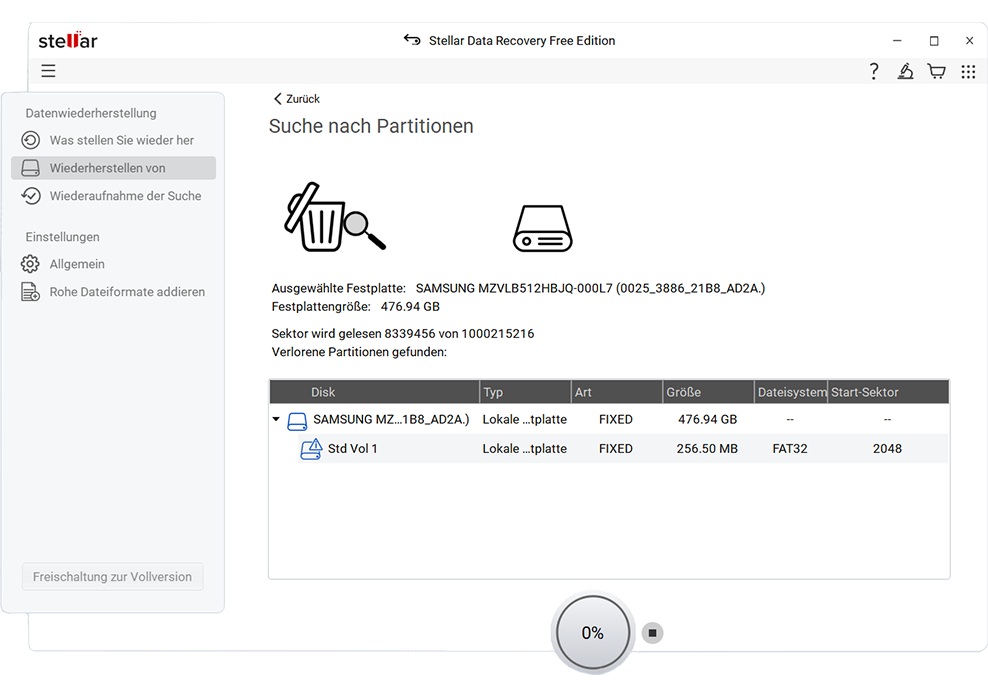Open the shopping cart icon
988x697 pixels.
pyautogui.click(x=936, y=71)
